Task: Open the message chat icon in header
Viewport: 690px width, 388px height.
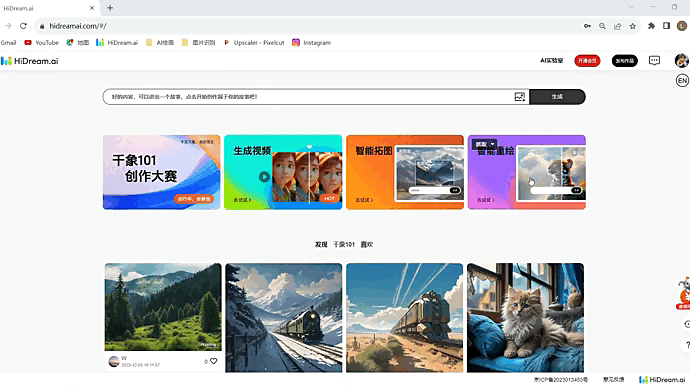Action: tap(654, 61)
